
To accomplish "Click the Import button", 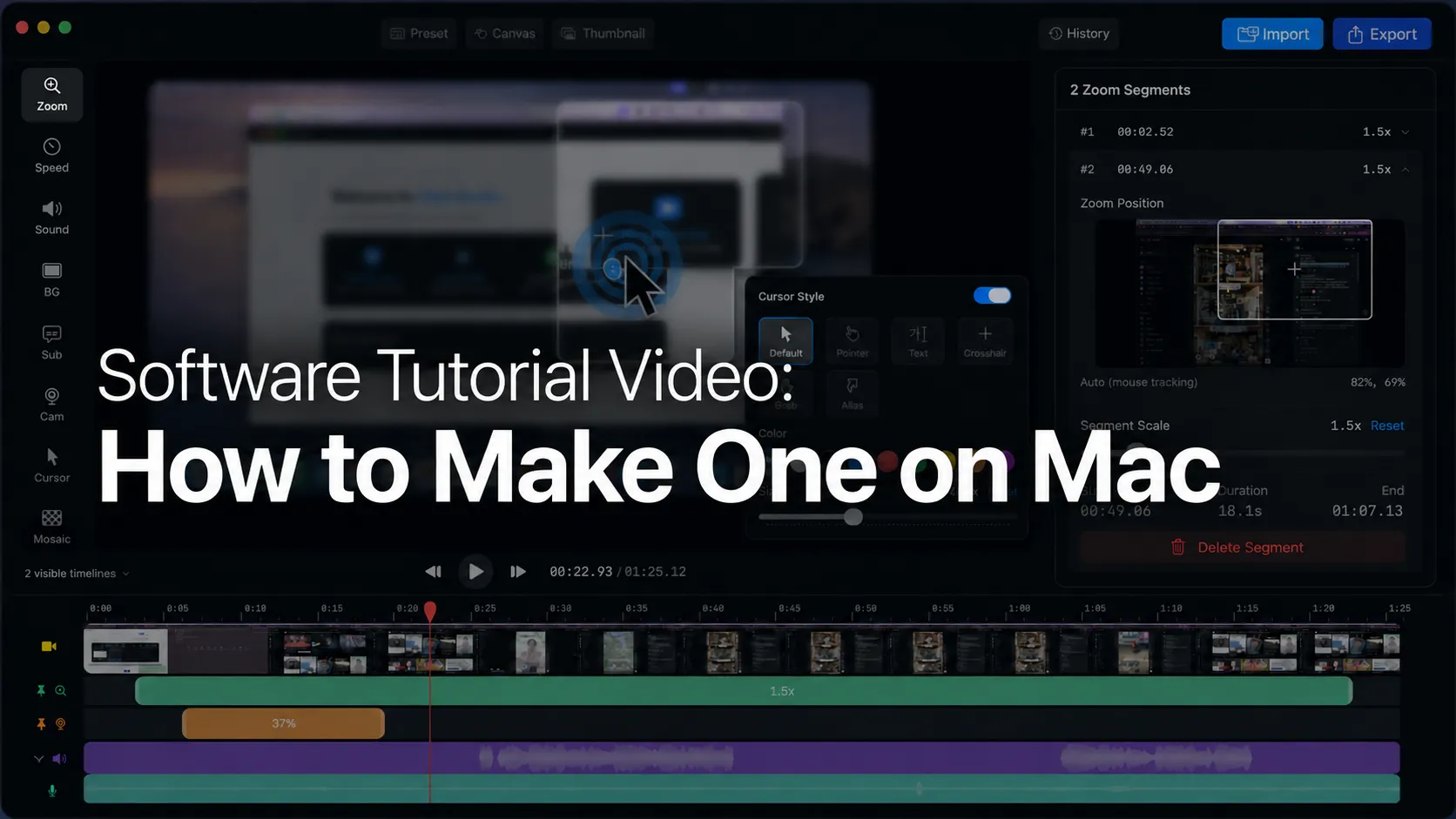I will pos(1272,34).
